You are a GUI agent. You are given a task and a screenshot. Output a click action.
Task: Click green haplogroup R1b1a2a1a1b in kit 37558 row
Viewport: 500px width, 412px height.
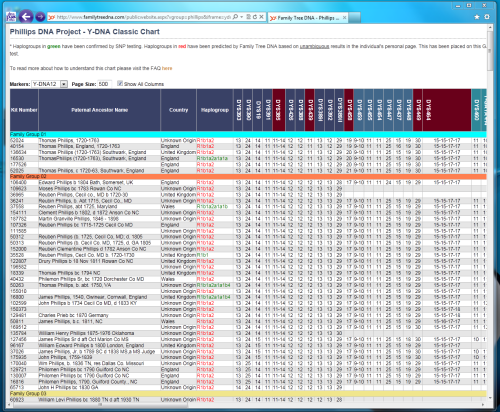click(212, 207)
